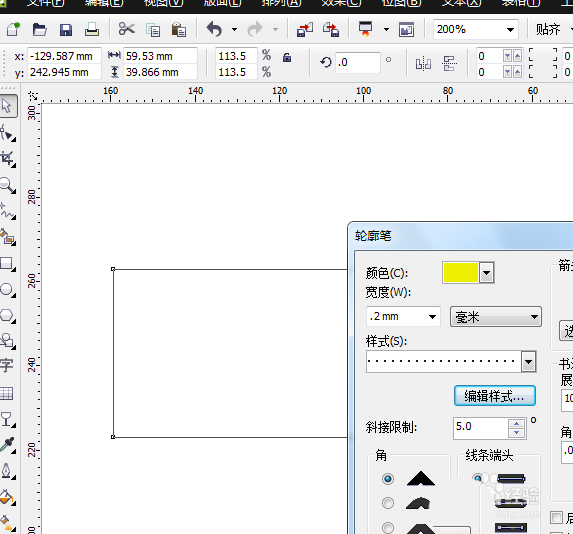Select the Fill bucket tool
The width and height of the screenshot is (573, 534).
(x=7, y=498)
